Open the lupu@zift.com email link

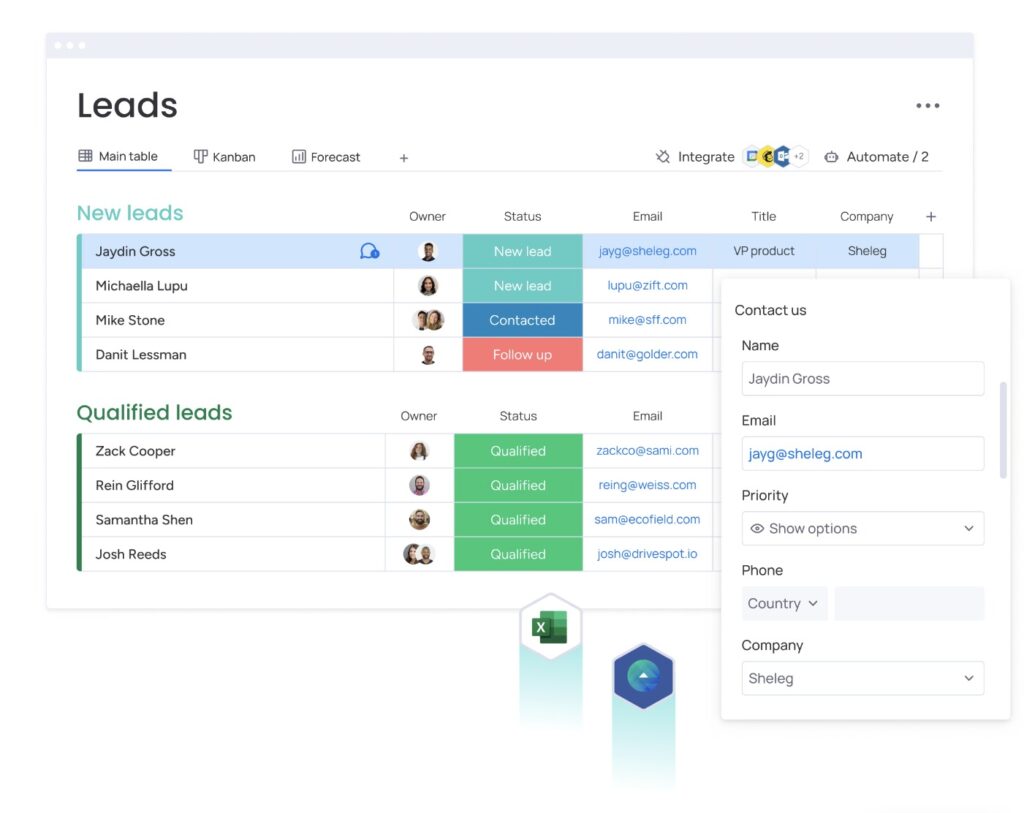[x=647, y=286]
